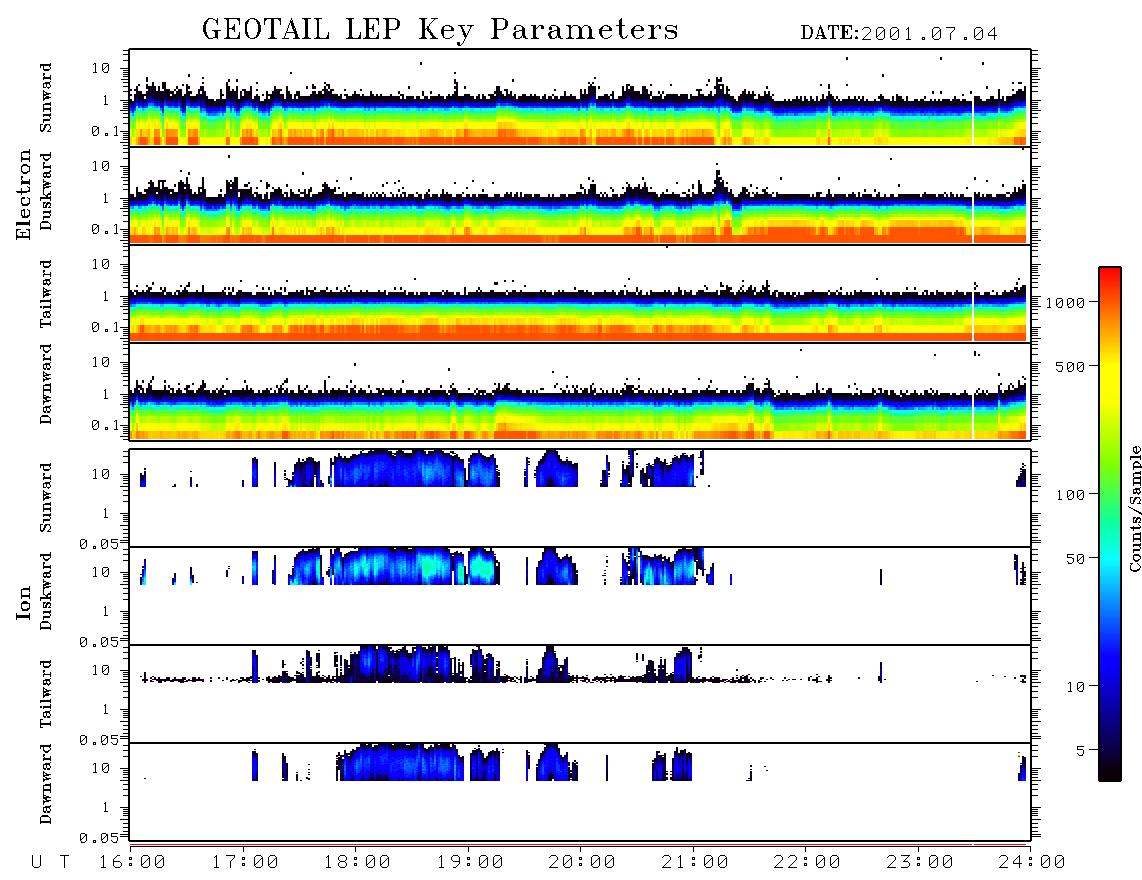Select the 17:00 time tick label

tap(245, 863)
